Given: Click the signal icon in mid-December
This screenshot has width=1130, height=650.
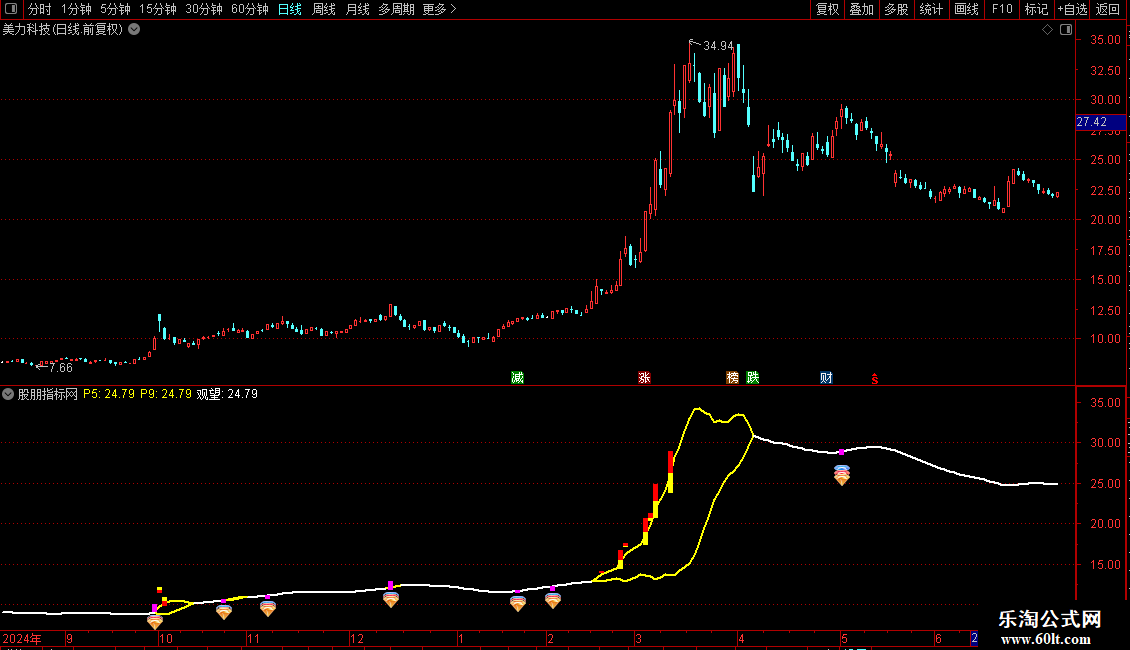Looking at the screenshot, I should coord(391,600).
